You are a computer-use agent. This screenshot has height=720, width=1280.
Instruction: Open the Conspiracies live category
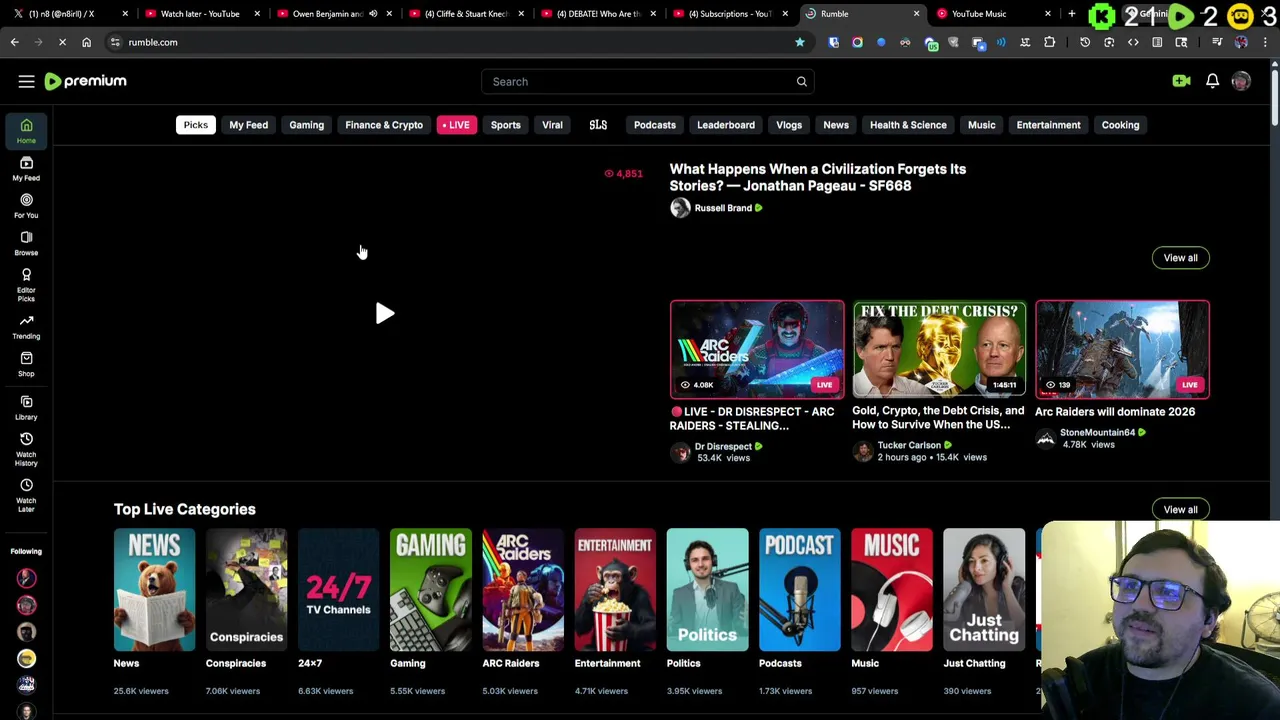click(246, 590)
